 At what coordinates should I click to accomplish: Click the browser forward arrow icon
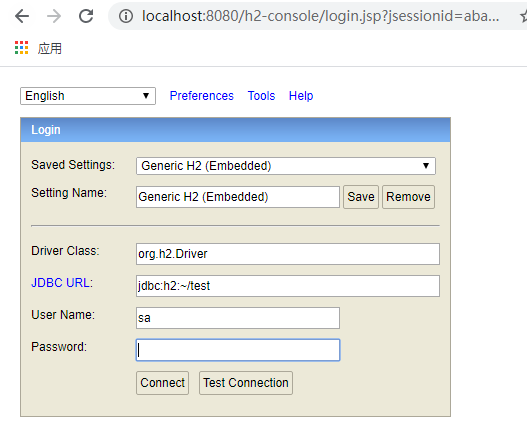54,16
